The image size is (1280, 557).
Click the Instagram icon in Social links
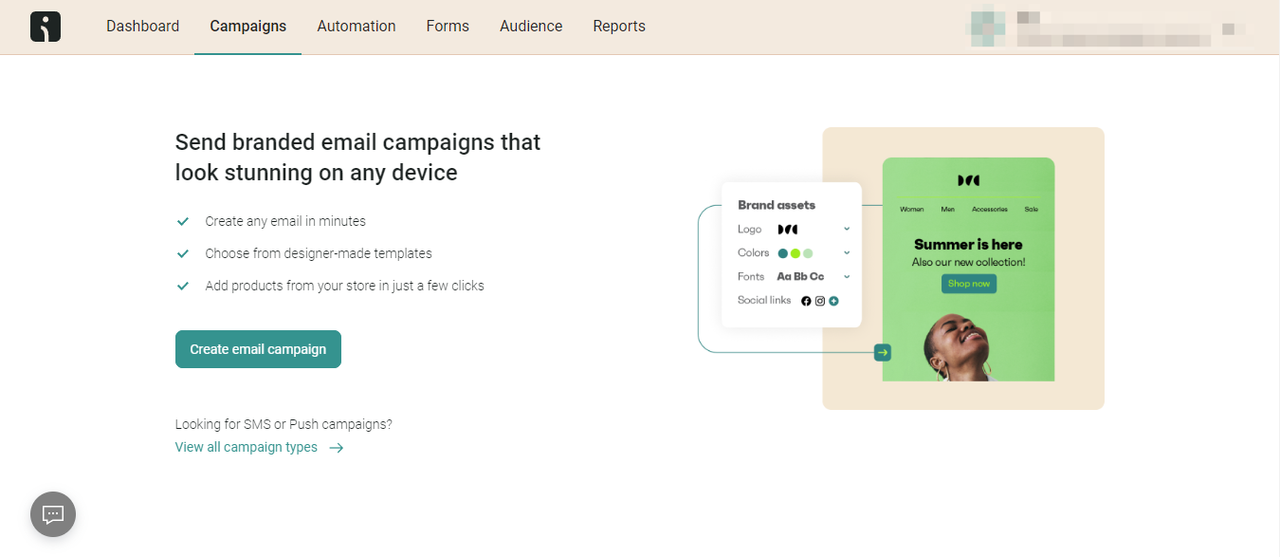tap(820, 301)
